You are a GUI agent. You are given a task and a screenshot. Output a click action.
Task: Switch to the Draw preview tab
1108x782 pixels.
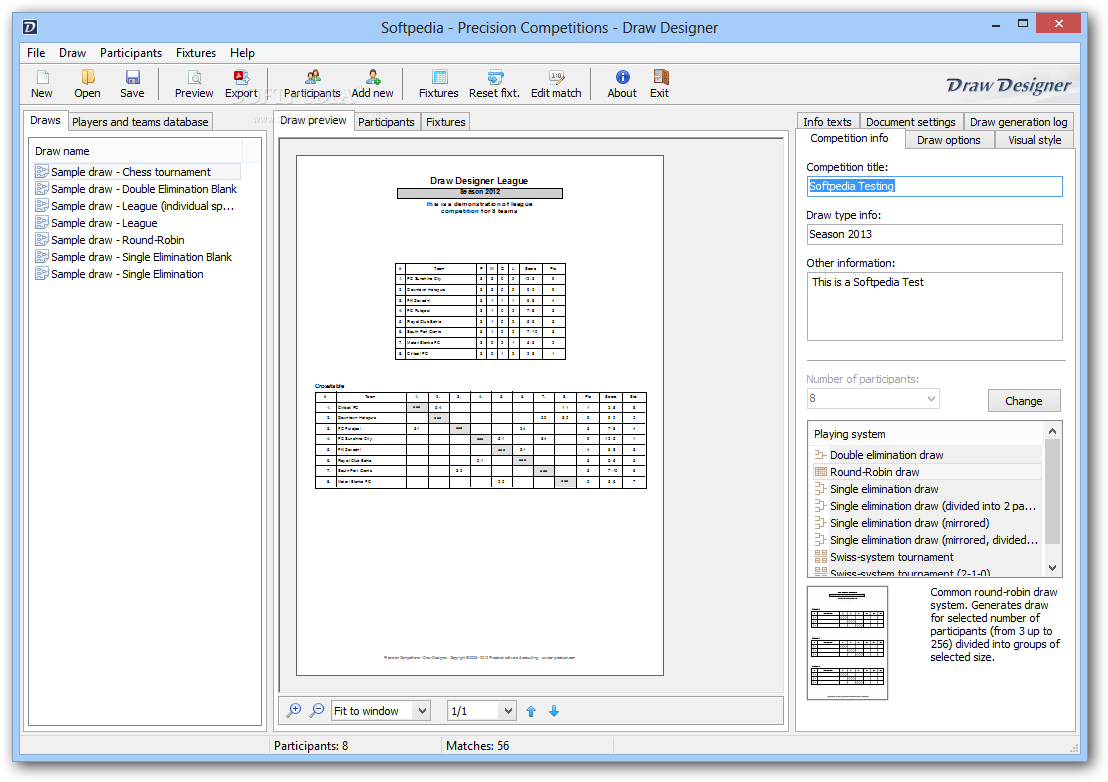[x=313, y=120]
